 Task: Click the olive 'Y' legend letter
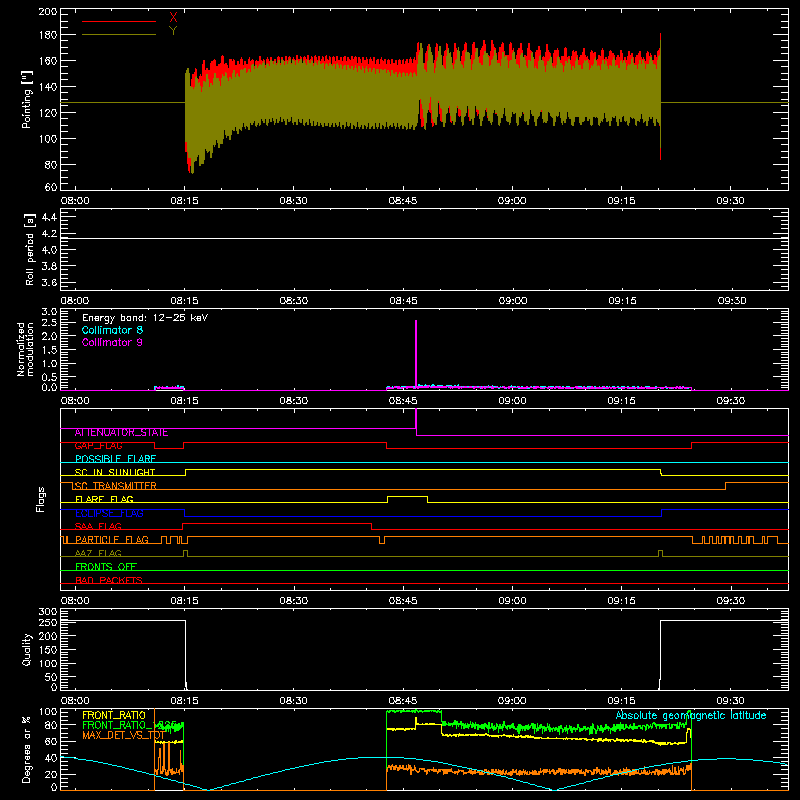(173, 31)
